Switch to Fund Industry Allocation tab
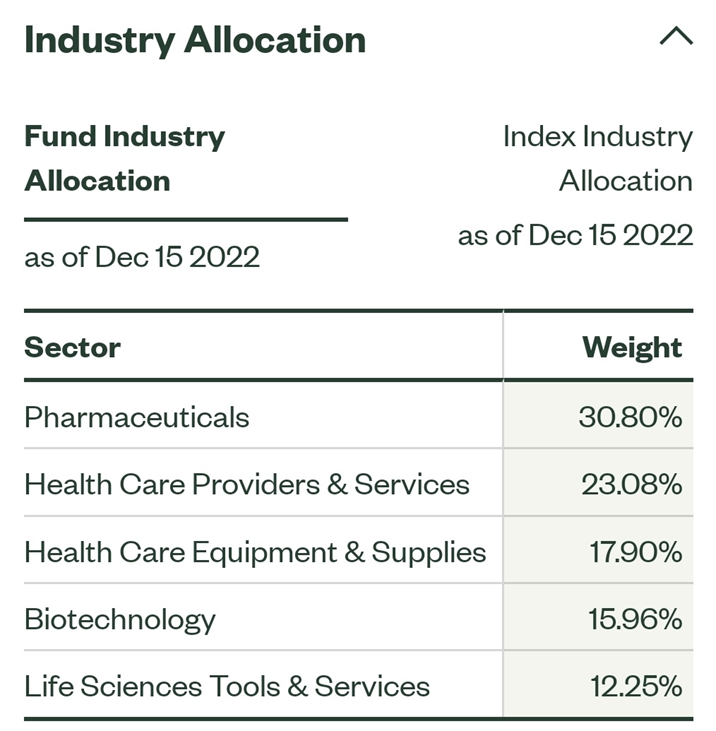The width and height of the screenshot is (716, 731). point(124,158)
